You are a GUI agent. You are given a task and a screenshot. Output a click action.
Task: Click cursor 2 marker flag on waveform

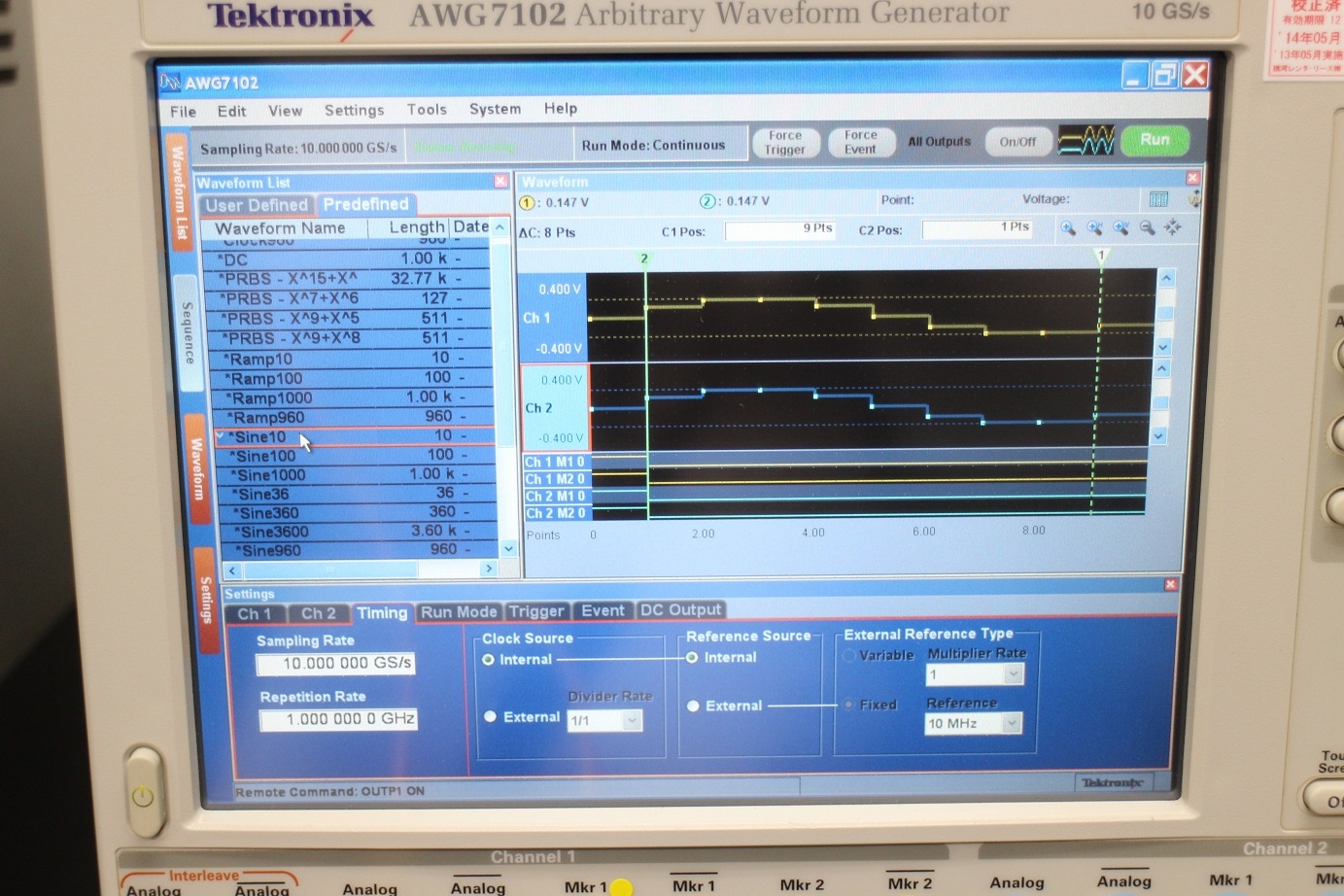[x=643, y=258]
